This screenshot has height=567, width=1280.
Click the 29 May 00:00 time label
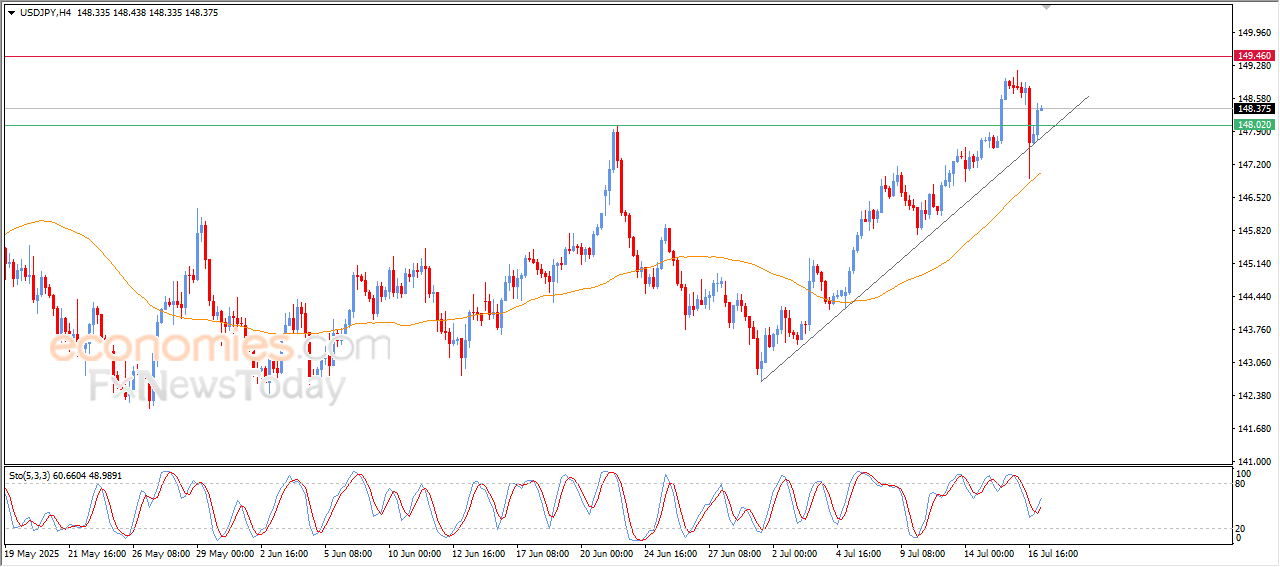coord(225,552)
